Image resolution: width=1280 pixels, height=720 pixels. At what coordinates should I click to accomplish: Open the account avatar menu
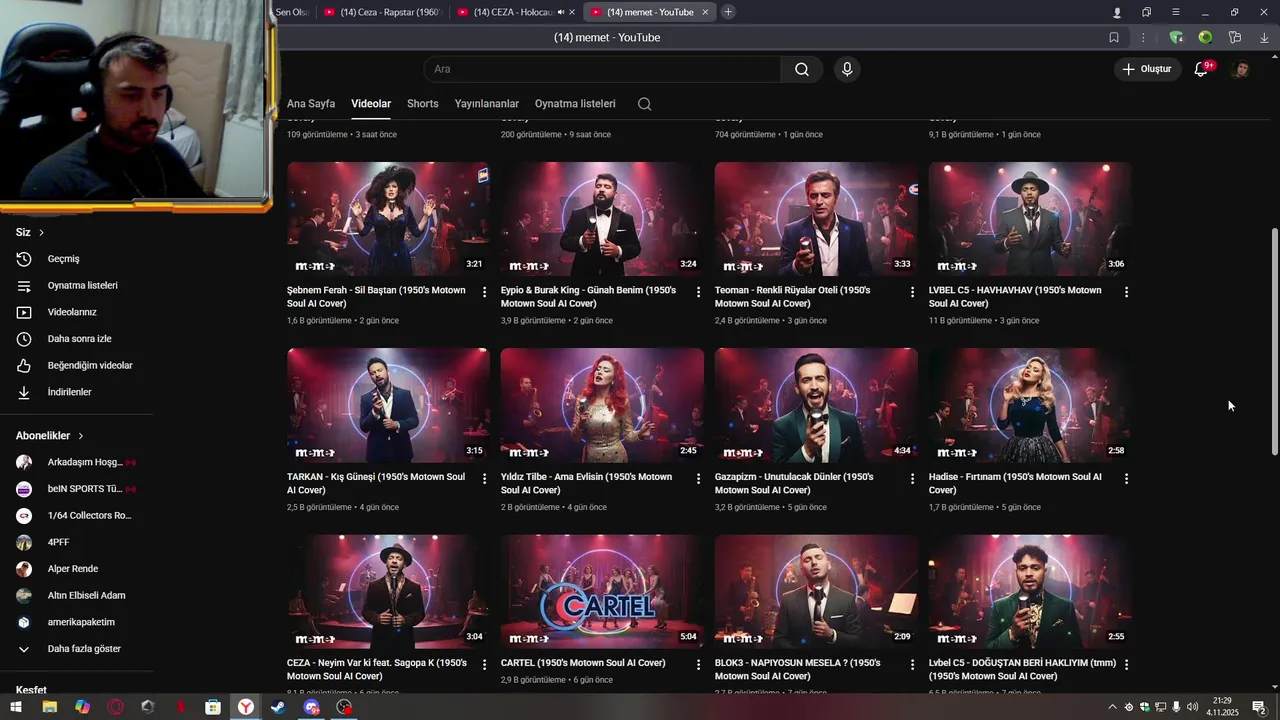tap(1240, 69)
